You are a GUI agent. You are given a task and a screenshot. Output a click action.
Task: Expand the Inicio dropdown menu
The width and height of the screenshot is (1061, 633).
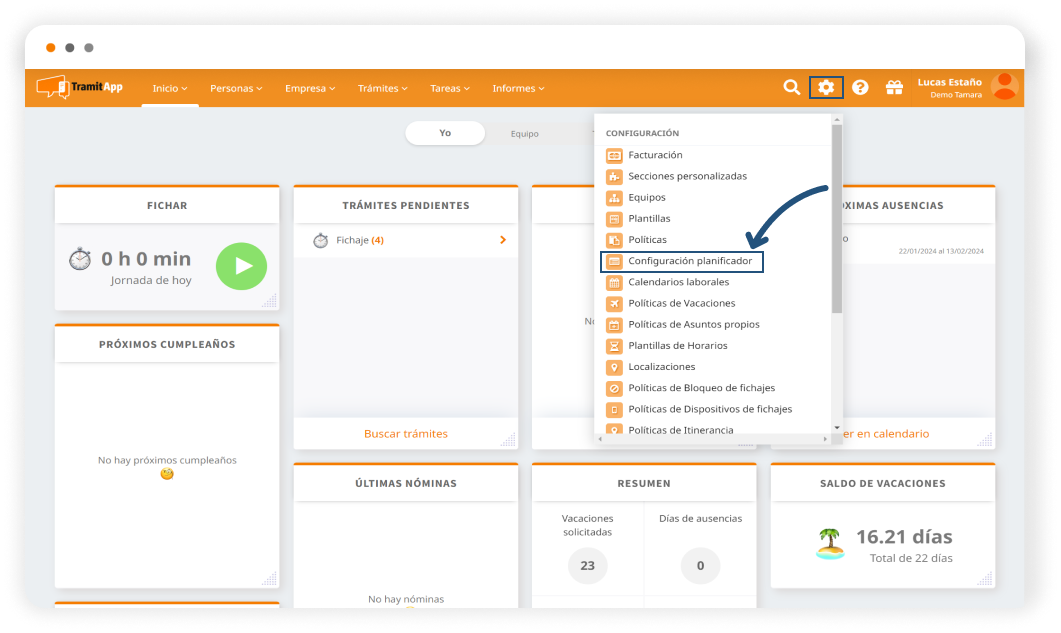[169, 88]
